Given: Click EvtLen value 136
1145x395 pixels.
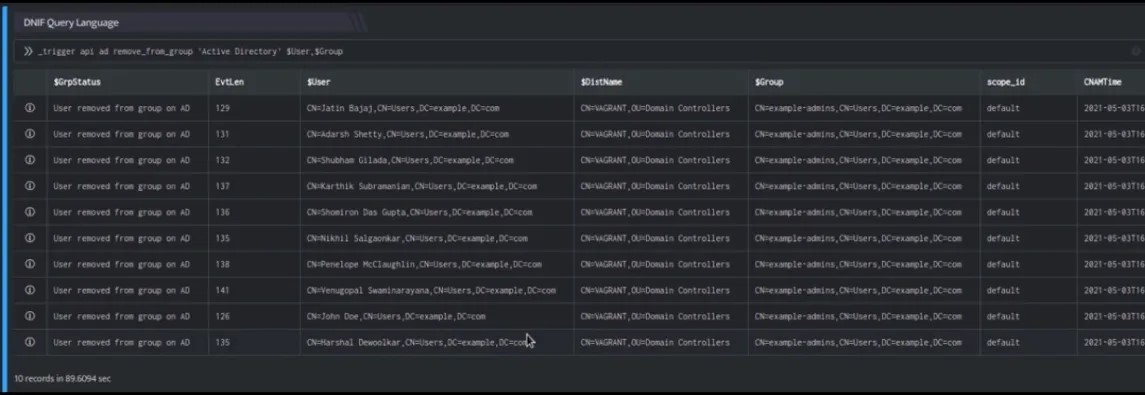Looking at the screenshot, I should (x=222, y=212).
